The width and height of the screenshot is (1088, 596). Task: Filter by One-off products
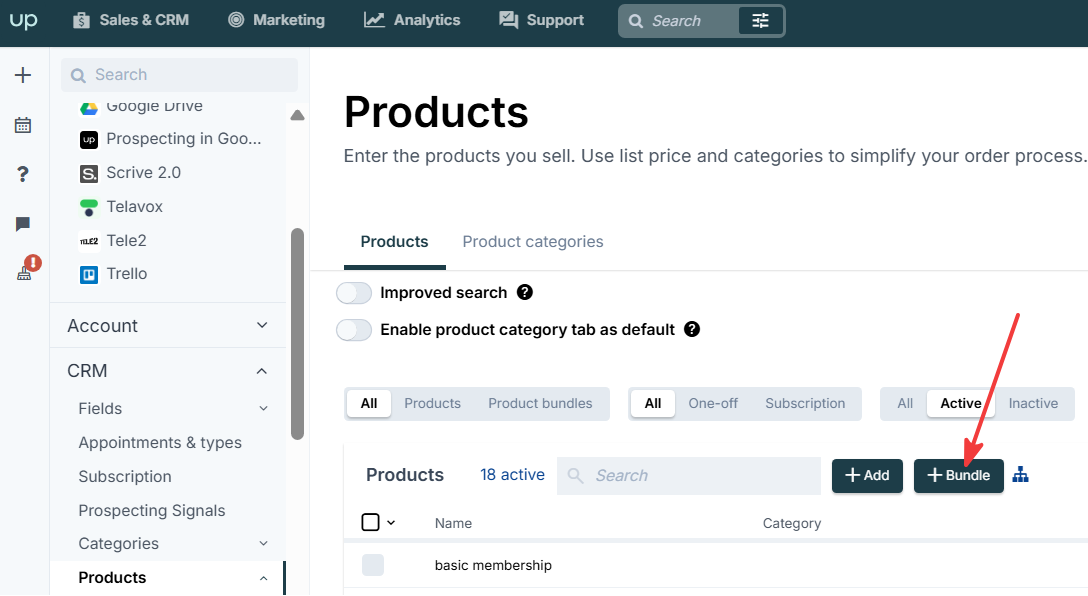(x=713, y=404)
